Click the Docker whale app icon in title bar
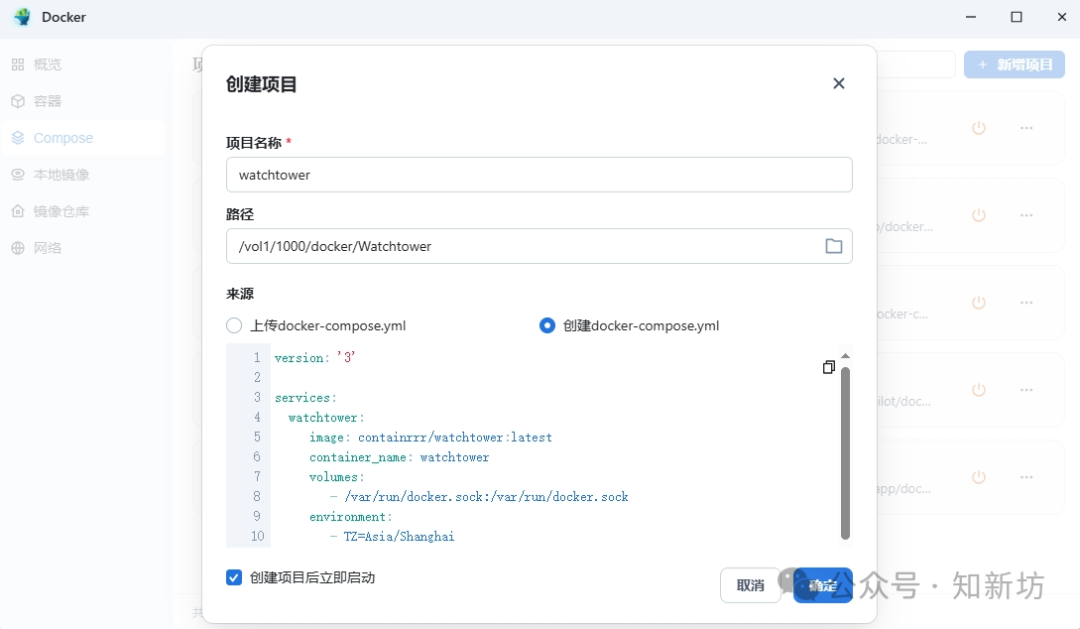The height and width of the screenshot is (629, 1080). pyautogui.click(x=22, y=17)
